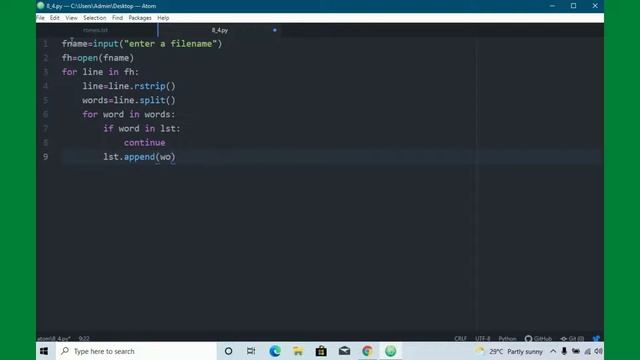Open the File menu
The width and height of the screenshot is (640, 360).
(40, 18)
